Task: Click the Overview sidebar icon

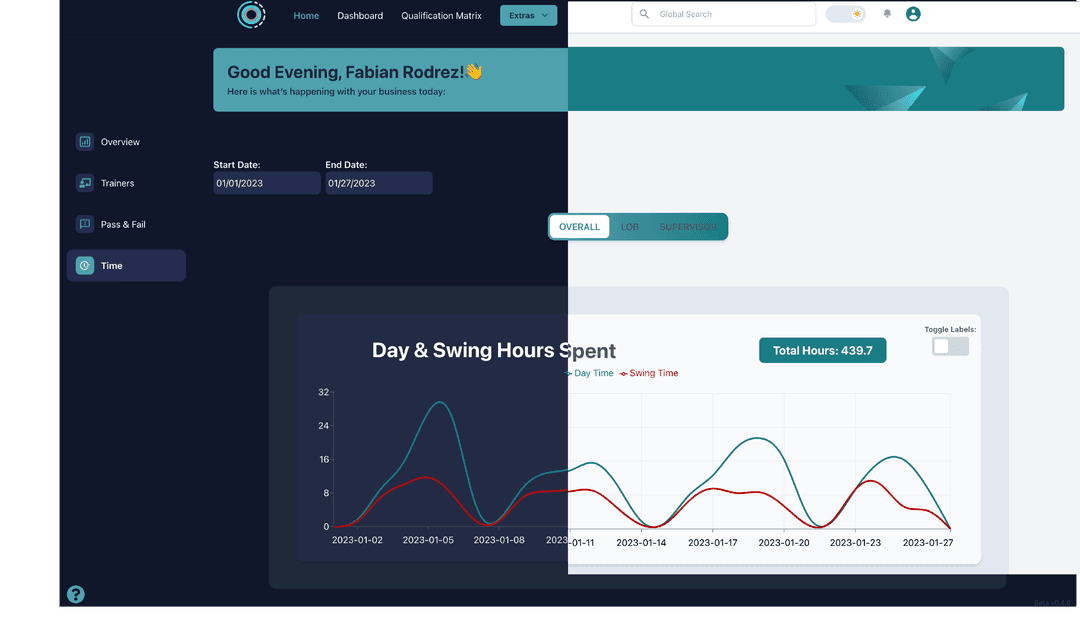Action: coord(85,142)
